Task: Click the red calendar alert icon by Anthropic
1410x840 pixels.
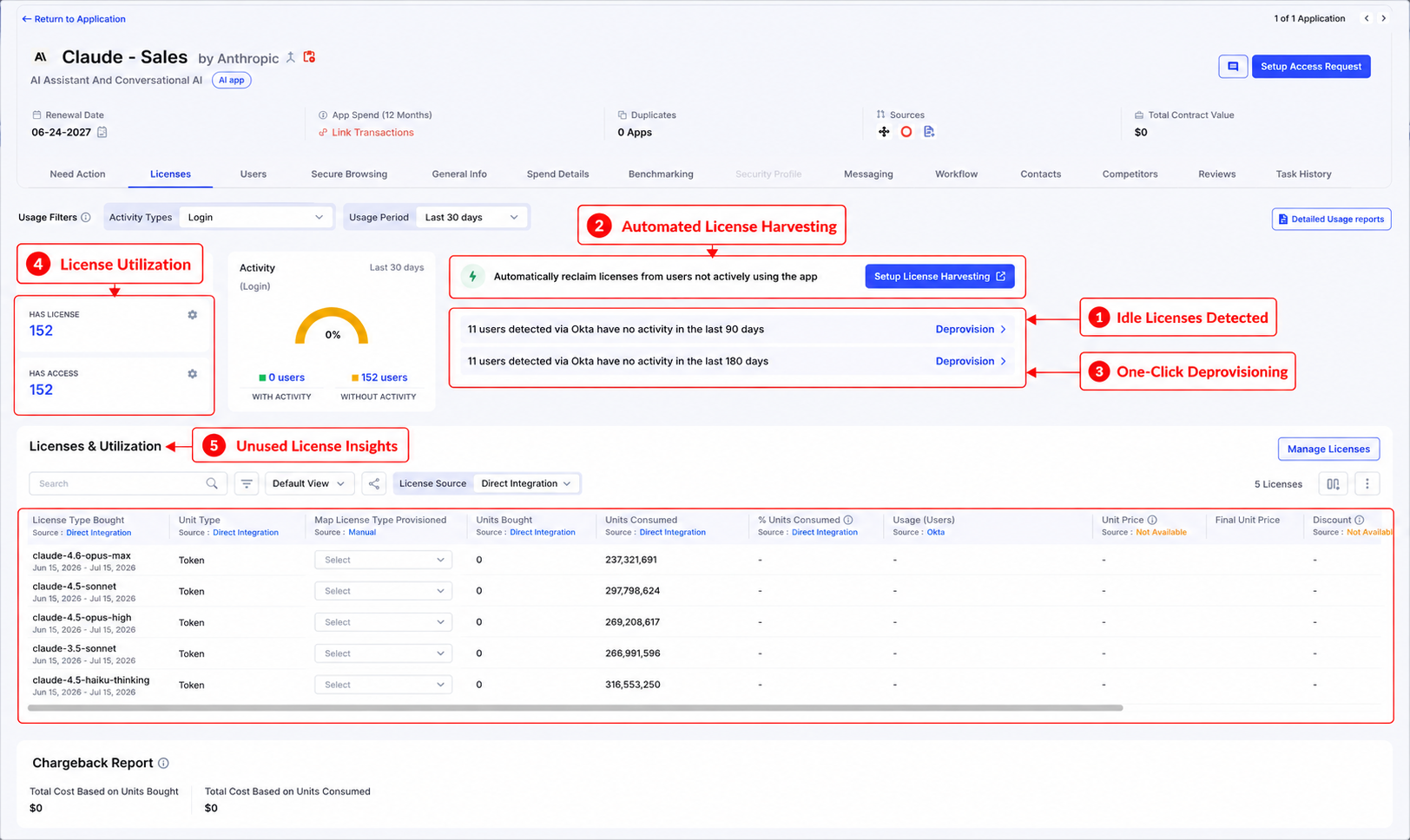Action: 309,57
